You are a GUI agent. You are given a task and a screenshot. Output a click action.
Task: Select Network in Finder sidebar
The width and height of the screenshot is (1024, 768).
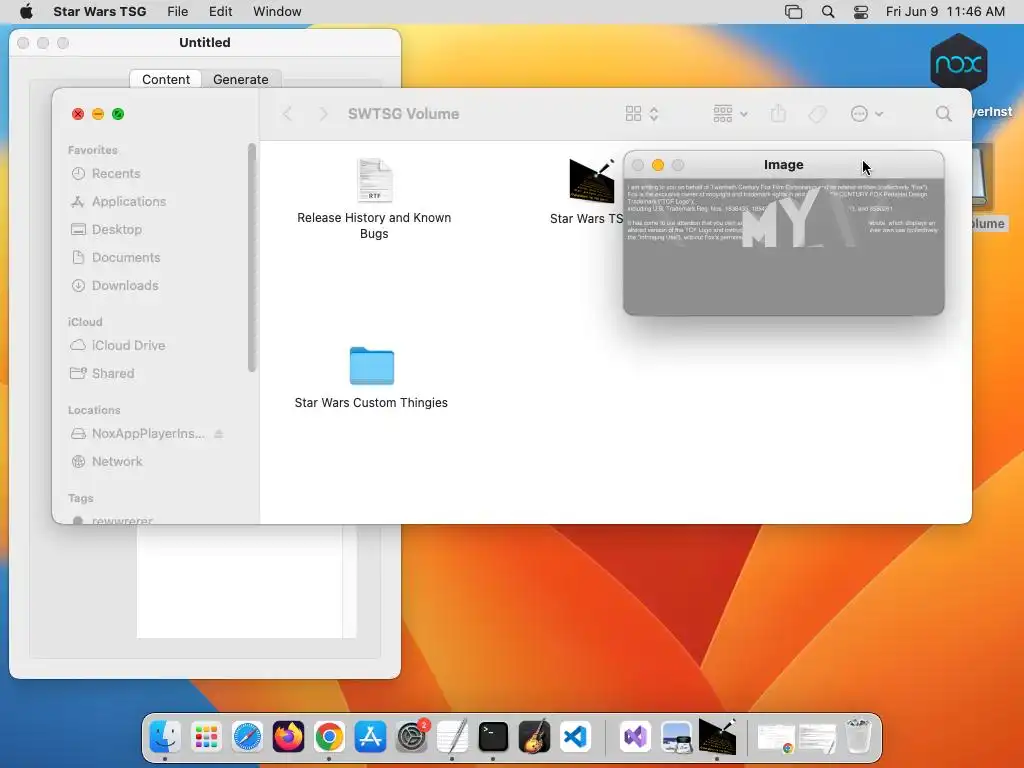point(116,462)
